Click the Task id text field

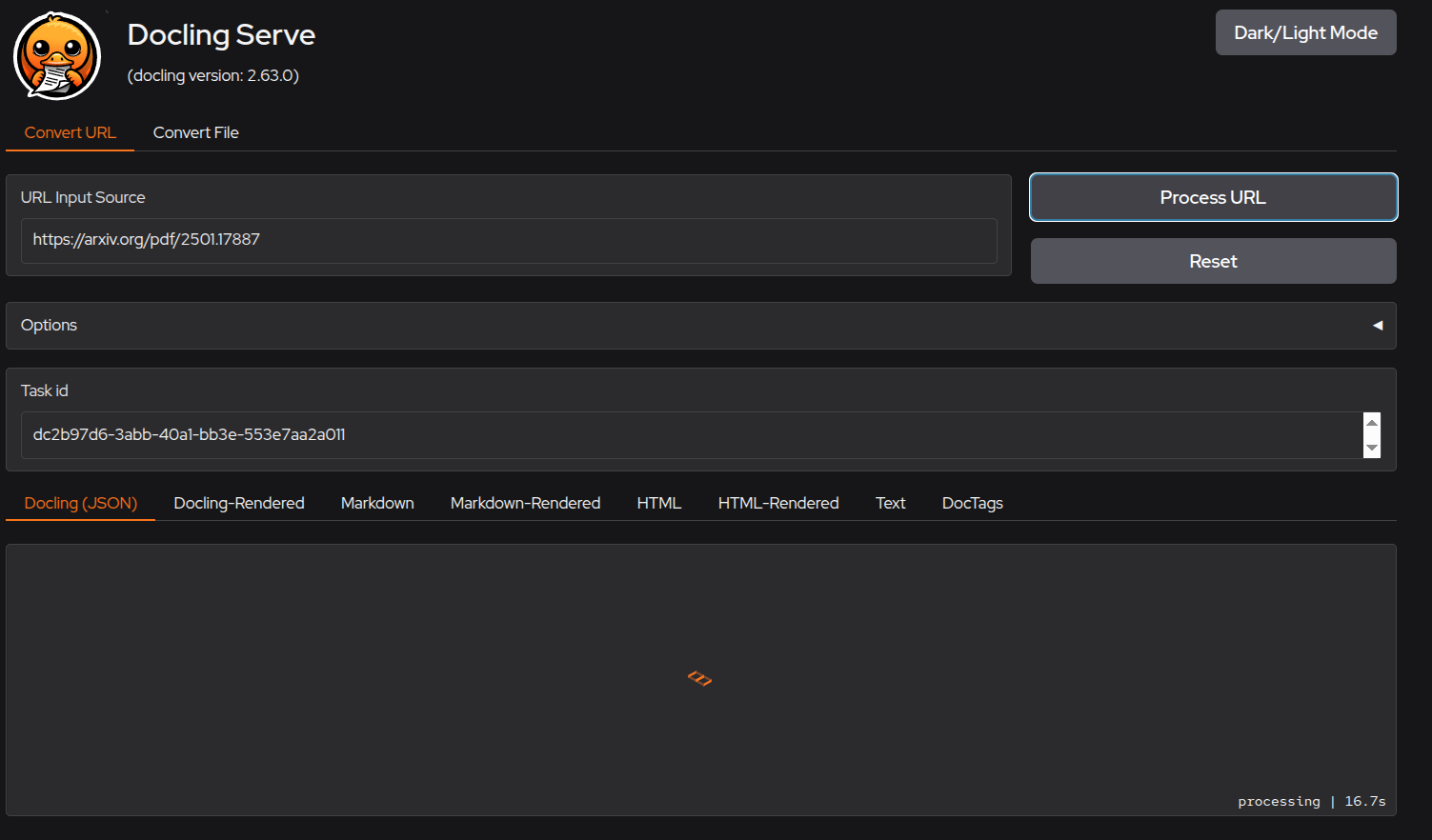click(x=691, y=435)
